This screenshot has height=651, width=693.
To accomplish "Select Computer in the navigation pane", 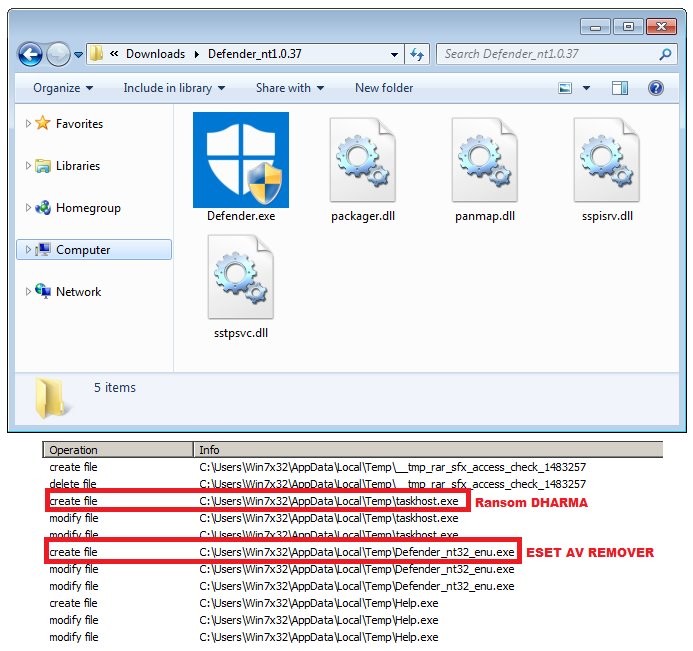I will pyautogui.click(x=83, y=250).
